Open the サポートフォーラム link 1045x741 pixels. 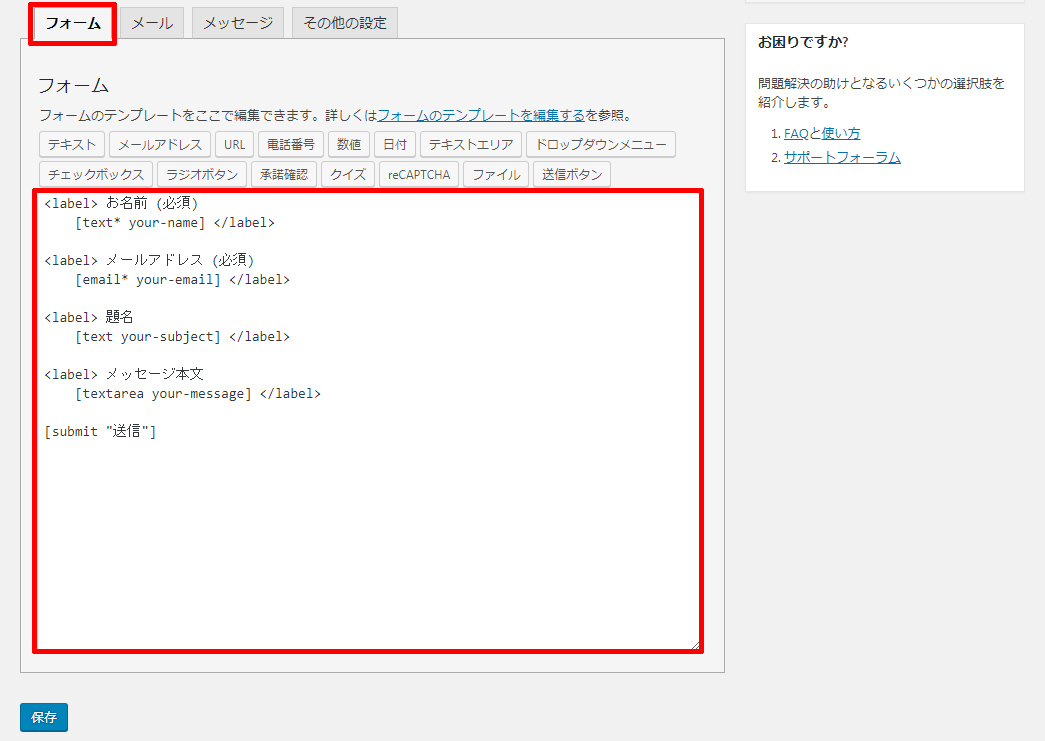(x=842, y=157)
